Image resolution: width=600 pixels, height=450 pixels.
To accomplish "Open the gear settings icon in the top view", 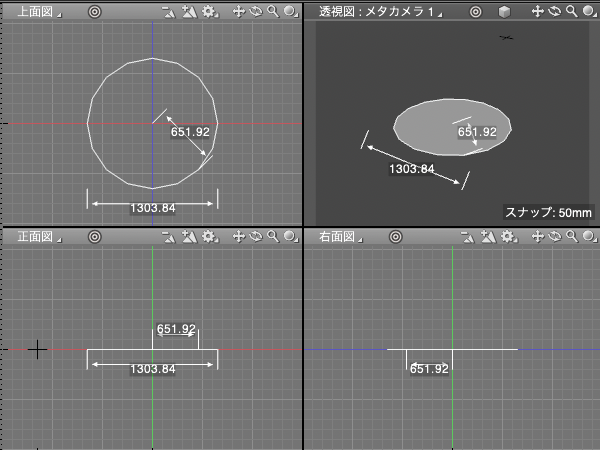I will click(x=208, y=12).
